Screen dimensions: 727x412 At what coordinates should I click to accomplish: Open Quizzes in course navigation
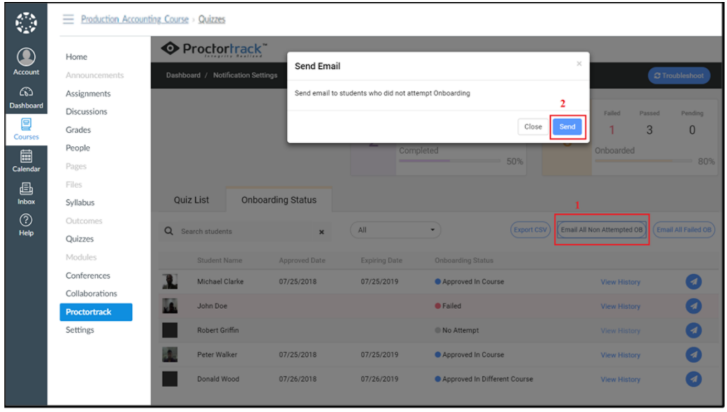(x=79, y=239)
